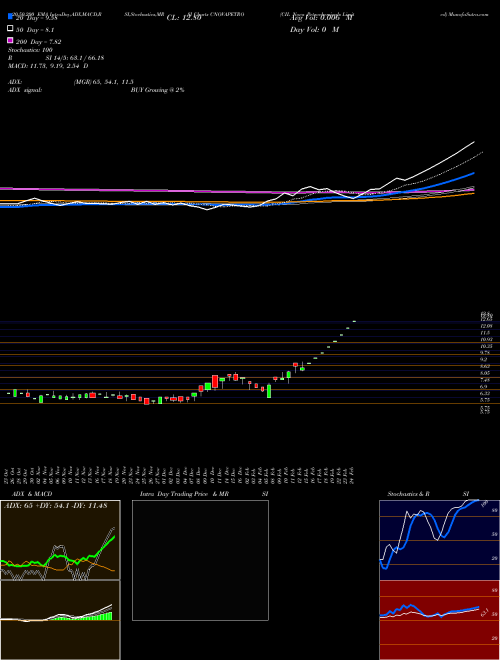Click the tall green candle near 07 Feb
This screenshot has width=500, height=660.
coord(269,391)
